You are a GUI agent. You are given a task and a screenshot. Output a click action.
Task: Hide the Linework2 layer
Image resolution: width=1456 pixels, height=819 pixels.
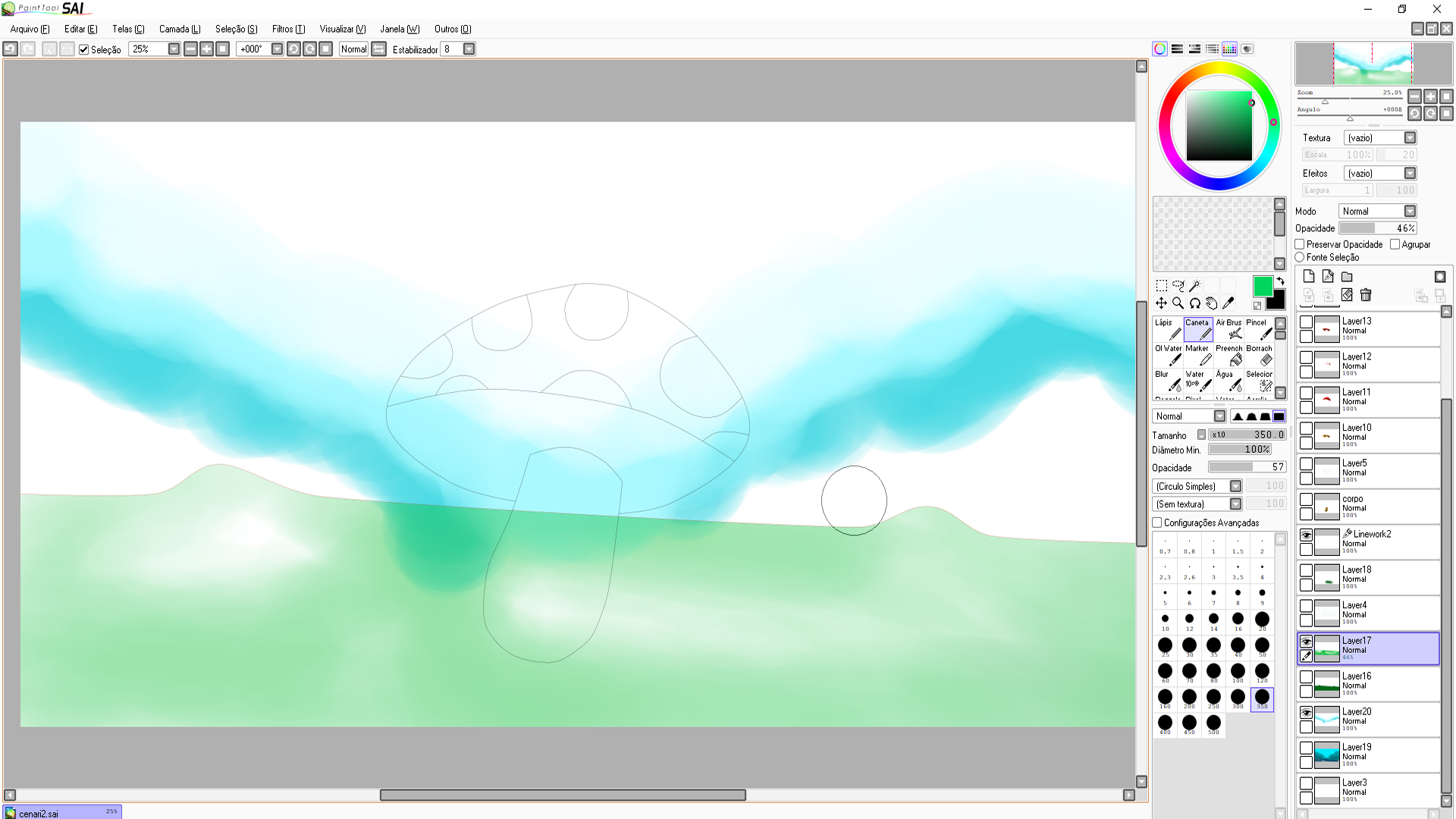1306,535
